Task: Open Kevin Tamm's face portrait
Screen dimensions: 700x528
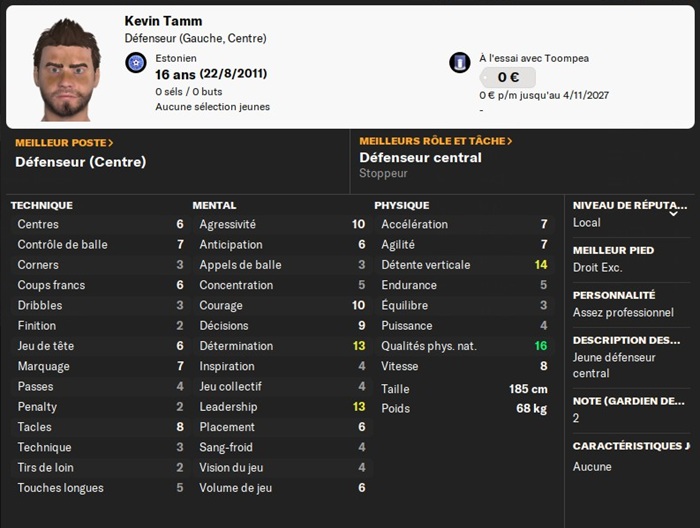Action: [66, 69]
